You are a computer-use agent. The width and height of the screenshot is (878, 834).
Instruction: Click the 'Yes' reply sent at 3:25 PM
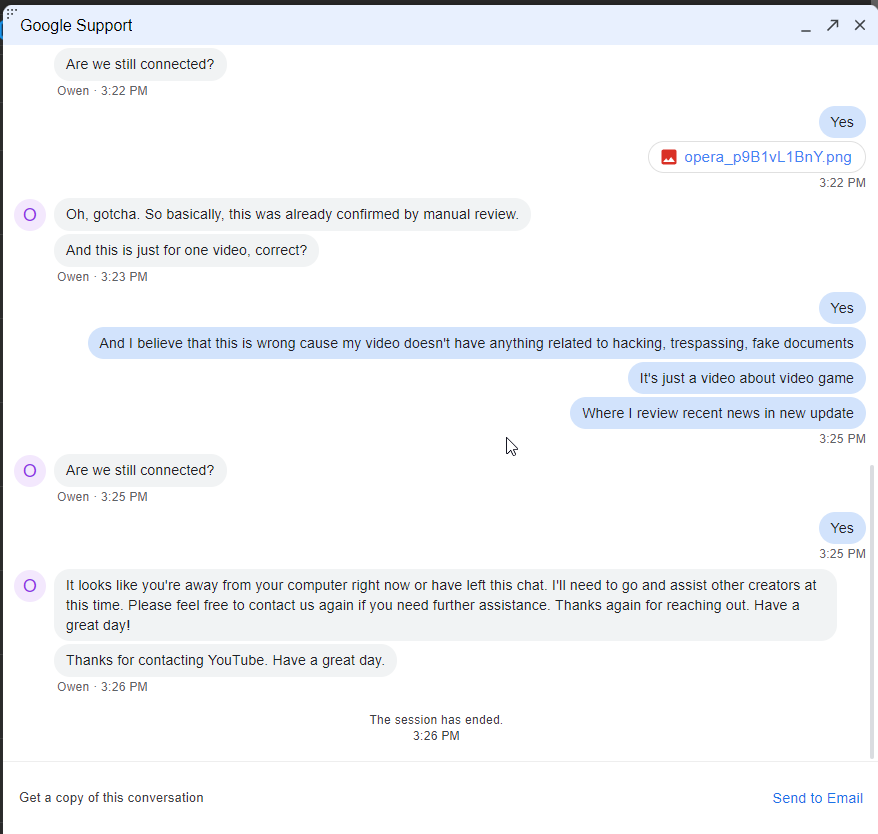tap(842, 528)
